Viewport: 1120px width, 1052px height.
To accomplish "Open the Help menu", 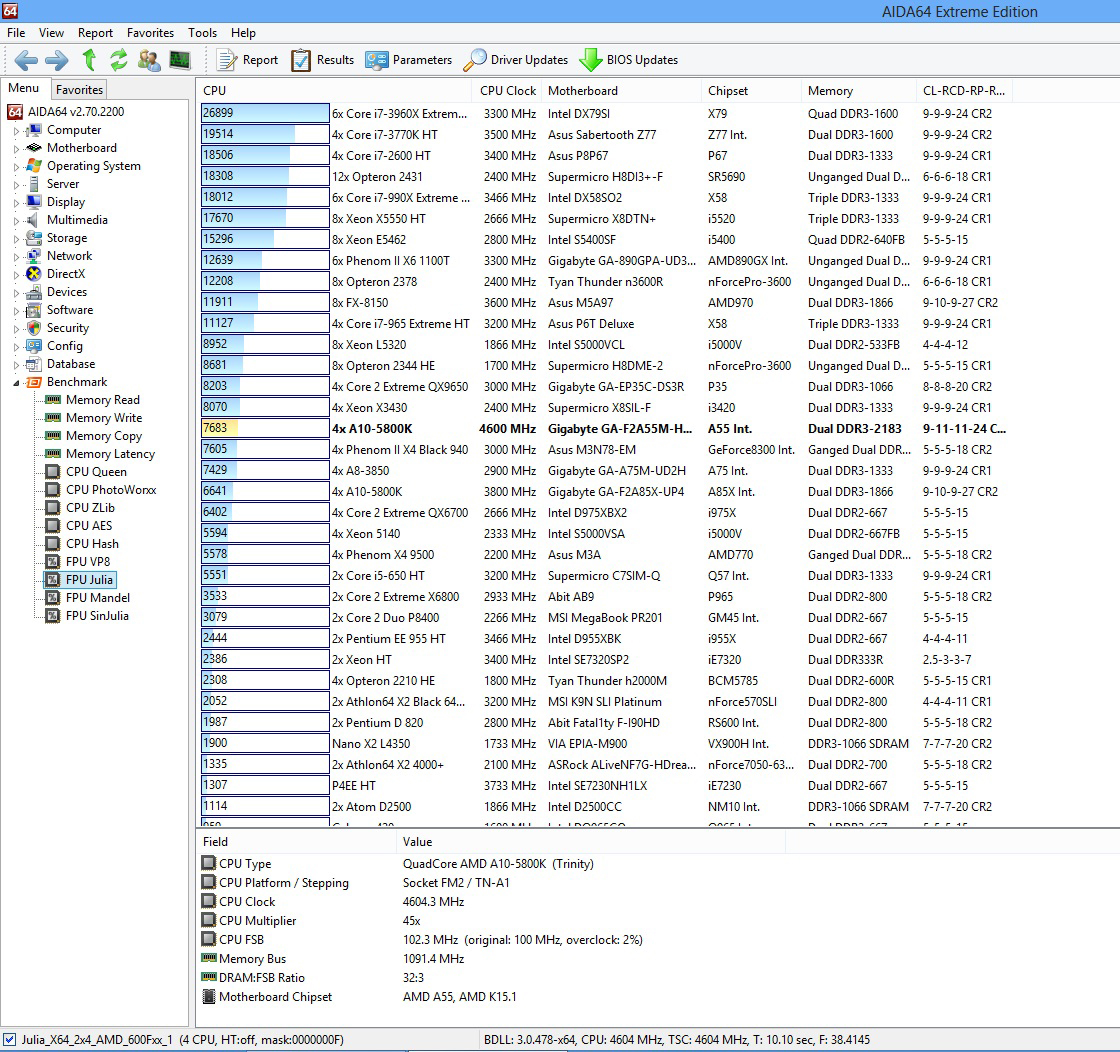I will [243, 33].
